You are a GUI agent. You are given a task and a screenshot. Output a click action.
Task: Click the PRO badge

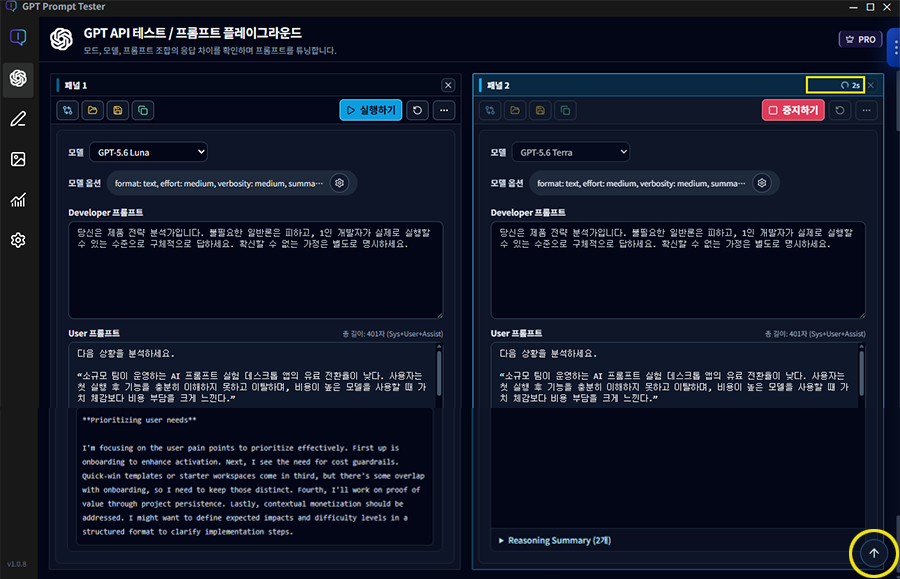coord(860,40)
